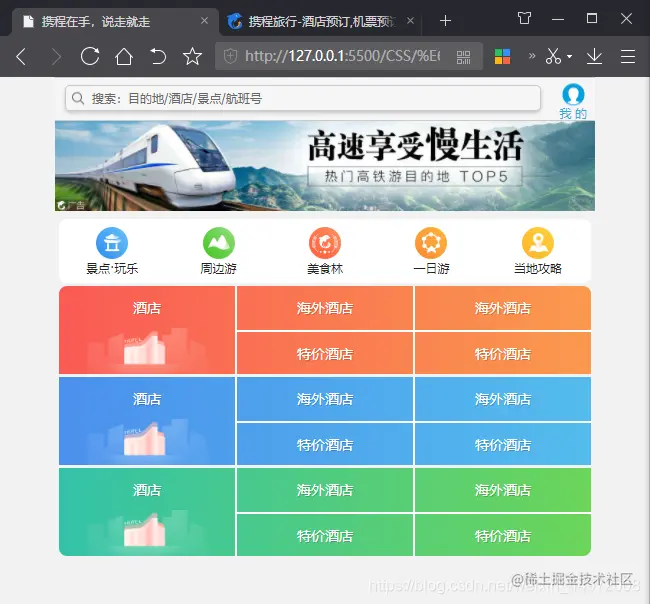Go back with the browser back arrow

[x=21, y=56]
